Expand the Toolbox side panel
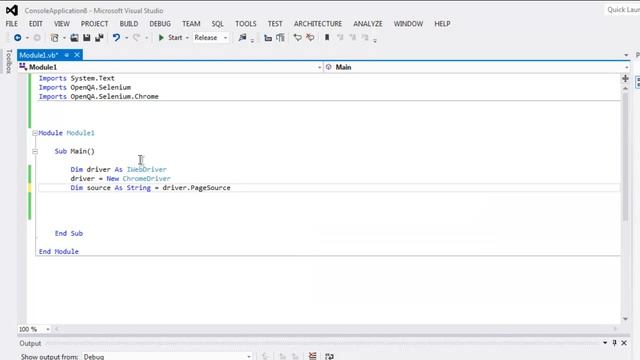This screenshot has height=360, width=640. [9, 61]
